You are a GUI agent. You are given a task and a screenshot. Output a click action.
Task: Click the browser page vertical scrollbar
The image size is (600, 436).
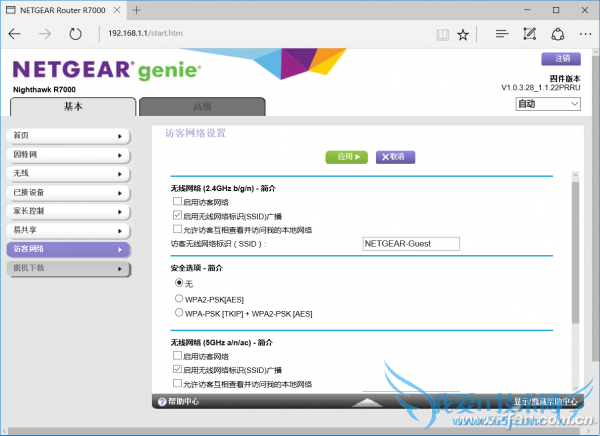(x=596, y=209)
